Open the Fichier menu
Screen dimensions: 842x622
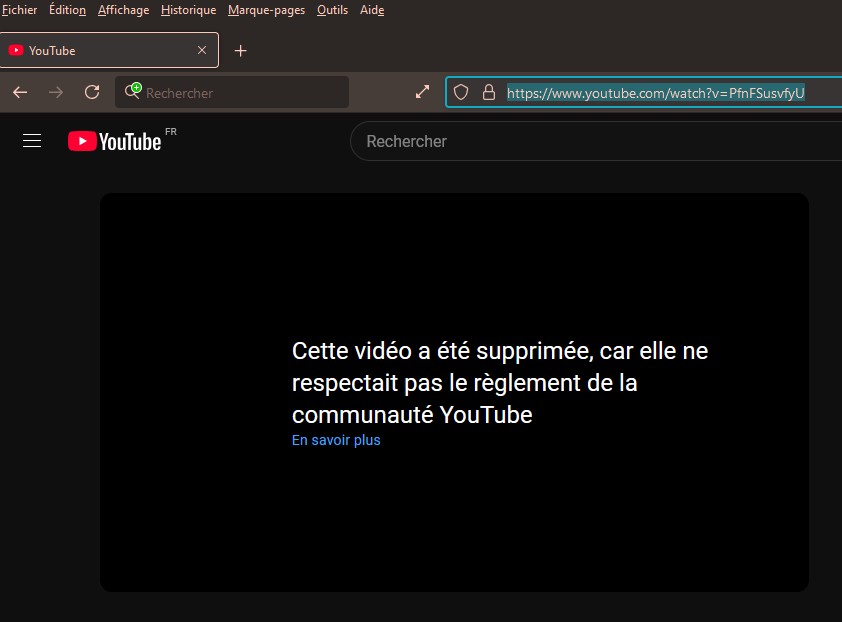pos(19,10)
